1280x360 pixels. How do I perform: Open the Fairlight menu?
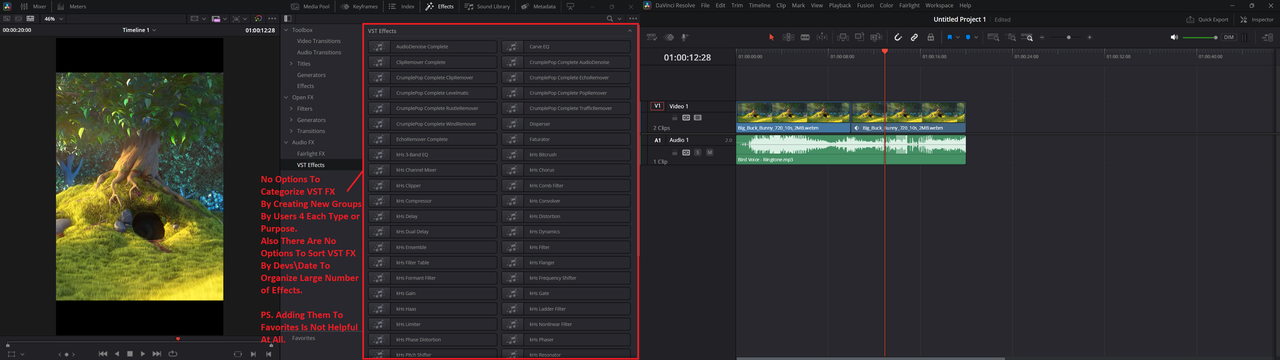910,6
